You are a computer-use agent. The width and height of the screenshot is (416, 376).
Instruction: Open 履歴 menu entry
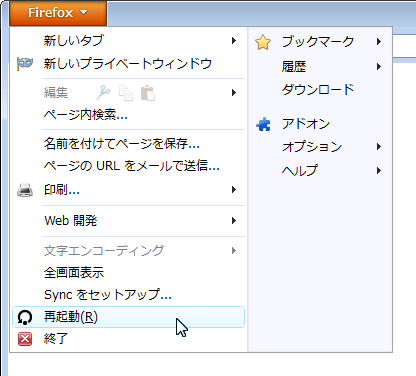(x=320, y=67)
